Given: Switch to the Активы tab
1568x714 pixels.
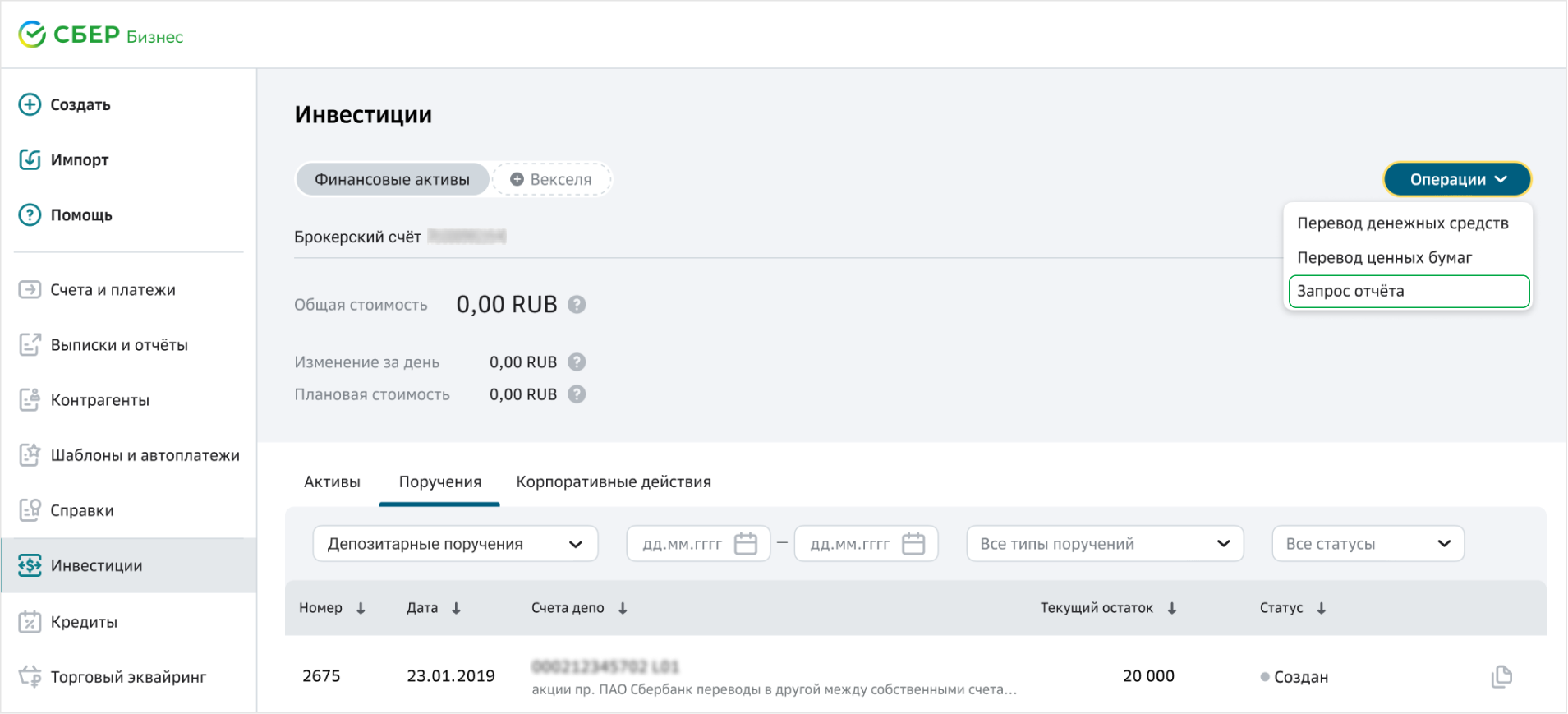Looking at the screenshot, I should [332, 481].
